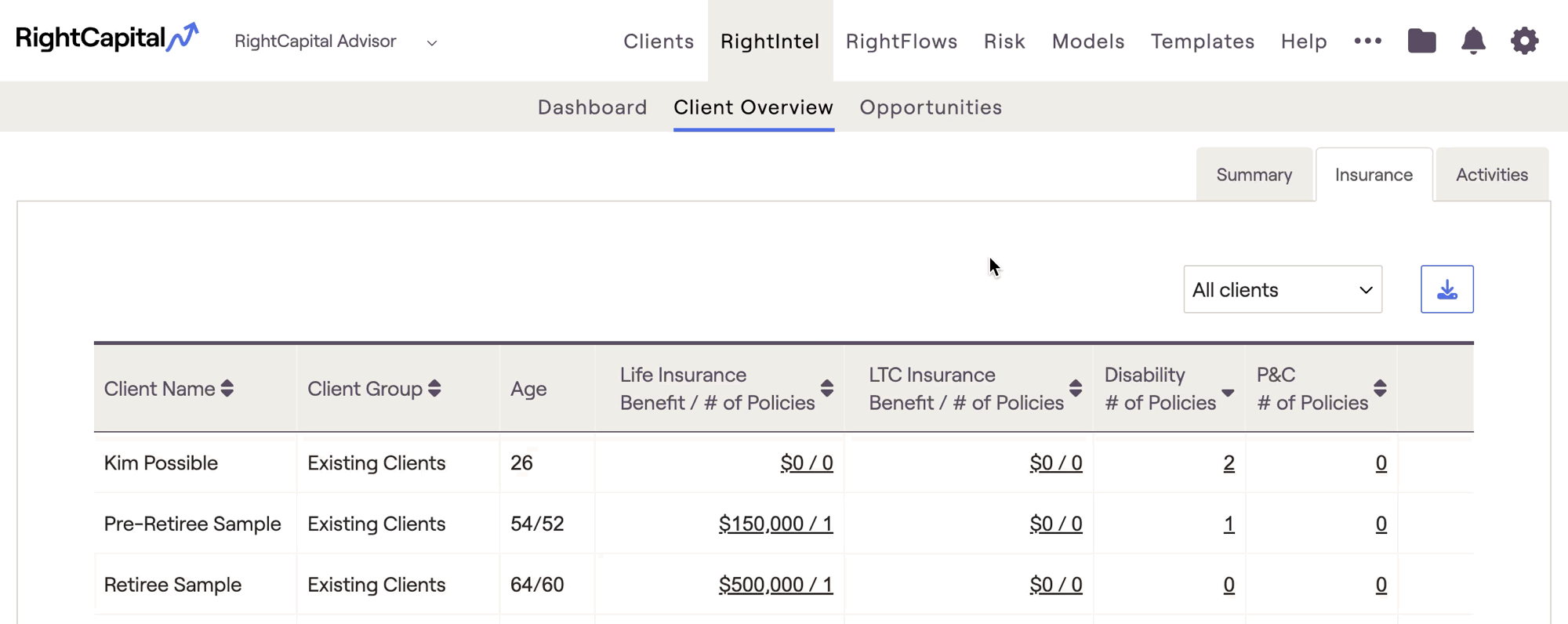Open the Models menu

[x=1088, y=41]
